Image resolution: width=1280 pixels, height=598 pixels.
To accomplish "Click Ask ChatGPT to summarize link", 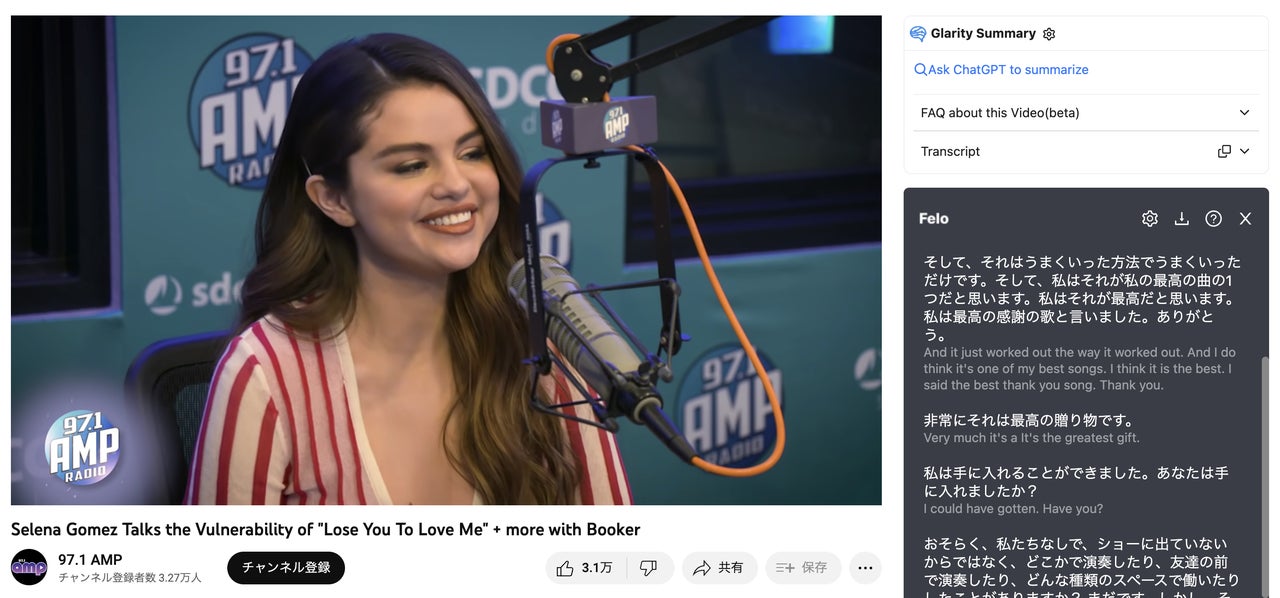I will click(x=1001, y=70).
